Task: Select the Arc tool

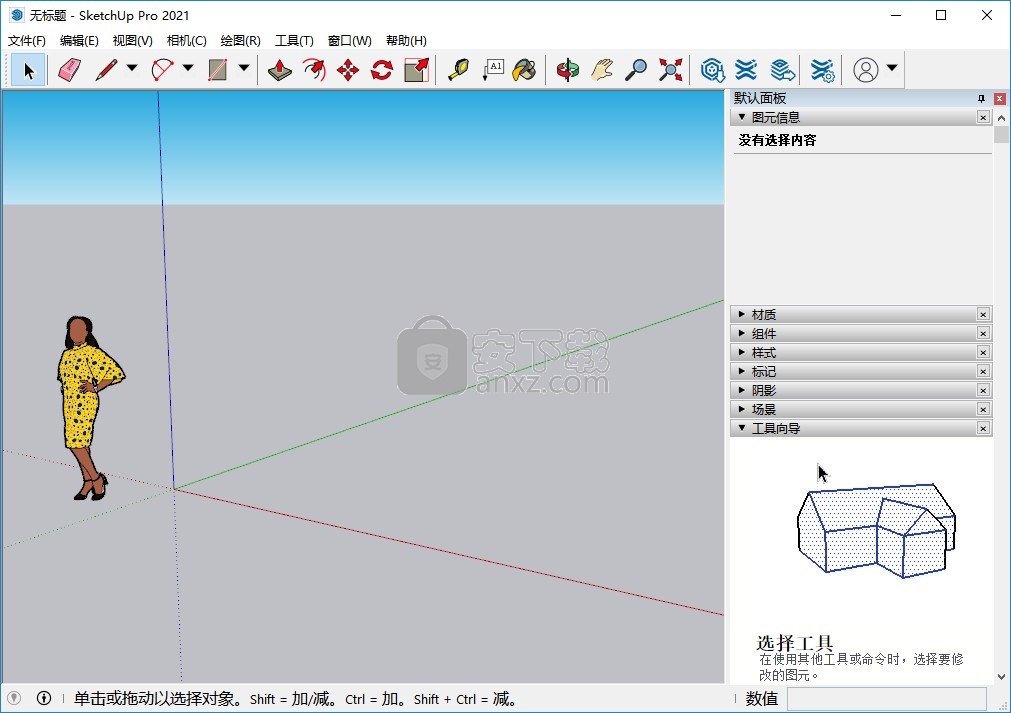Action: tap(162, 70)
